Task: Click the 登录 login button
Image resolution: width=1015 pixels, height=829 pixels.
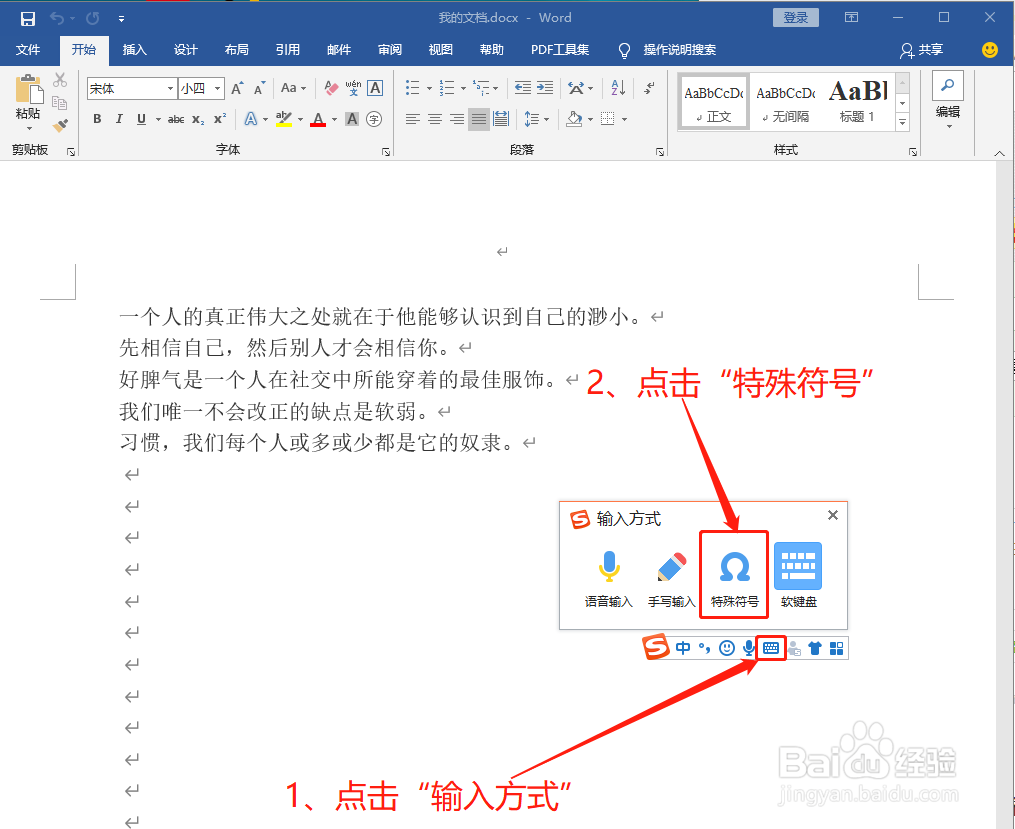Action: (795, 17)
